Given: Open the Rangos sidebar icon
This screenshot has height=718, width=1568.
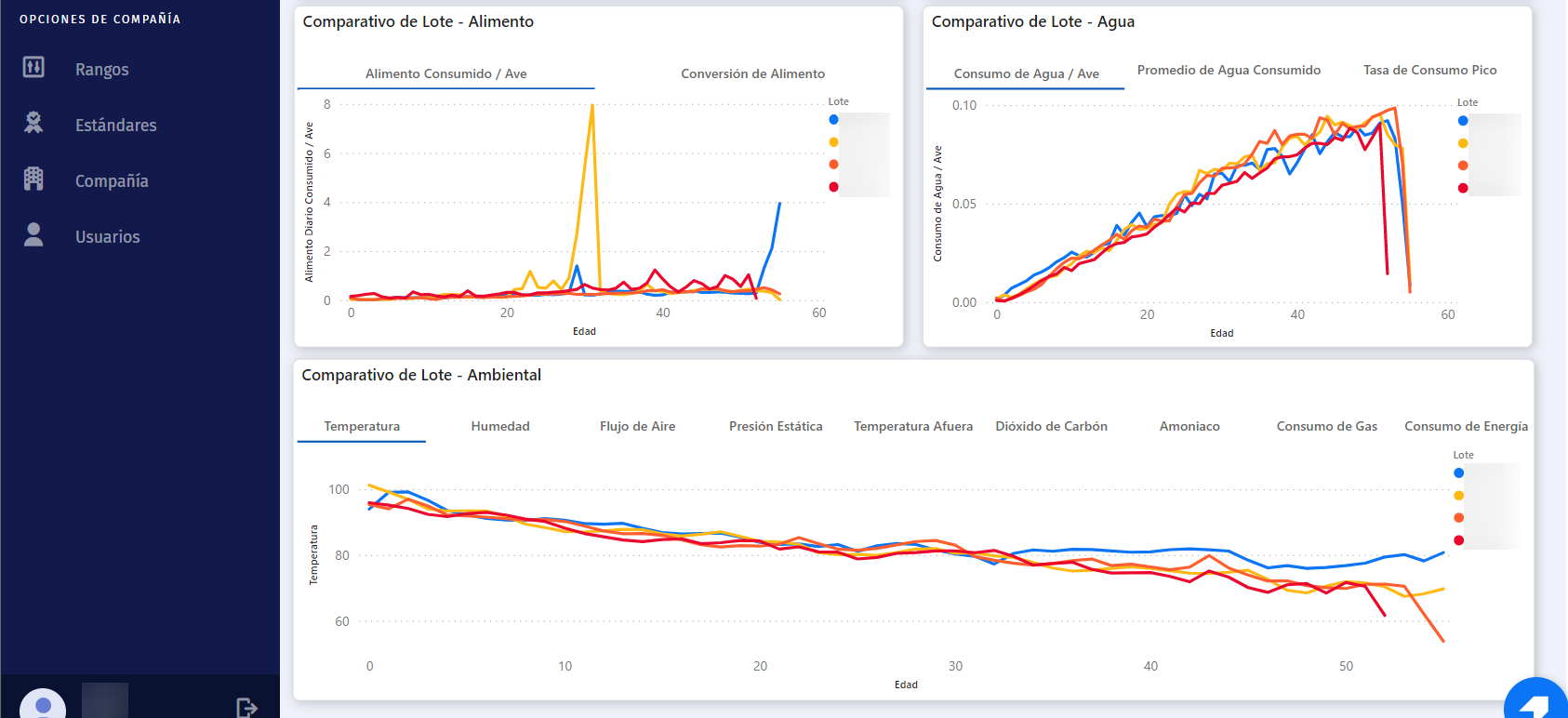Looking at the screenshot, I should tap(33, 67).
